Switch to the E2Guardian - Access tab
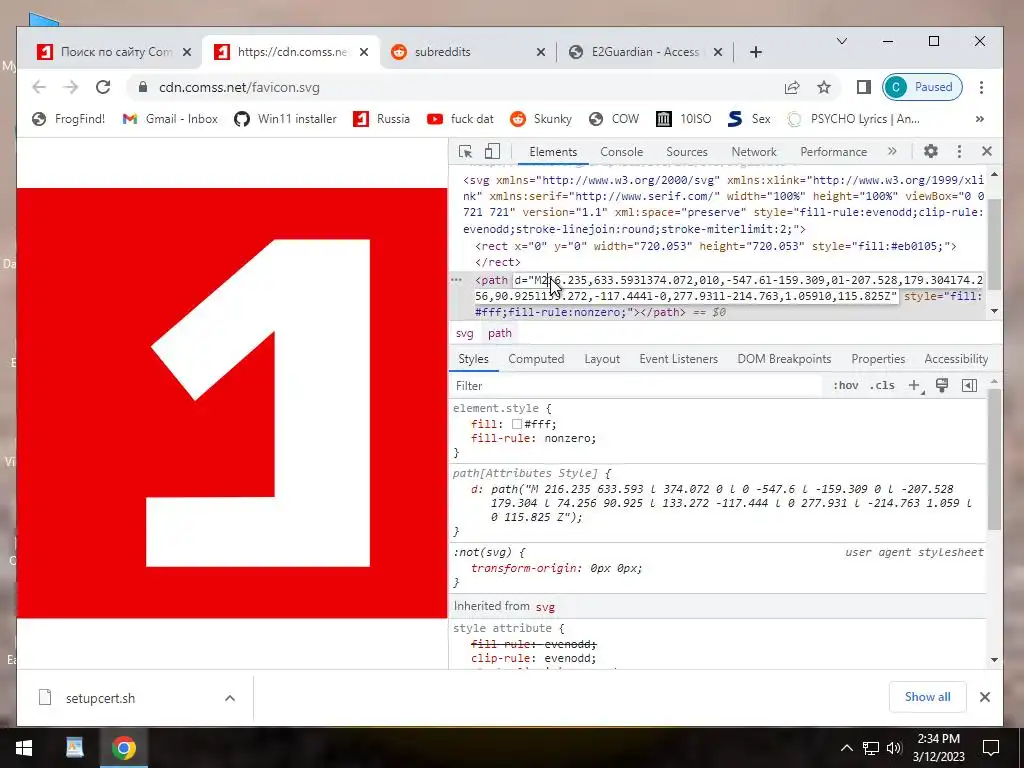This screenshot has width=1024, height=768. (x=645, y=52)
